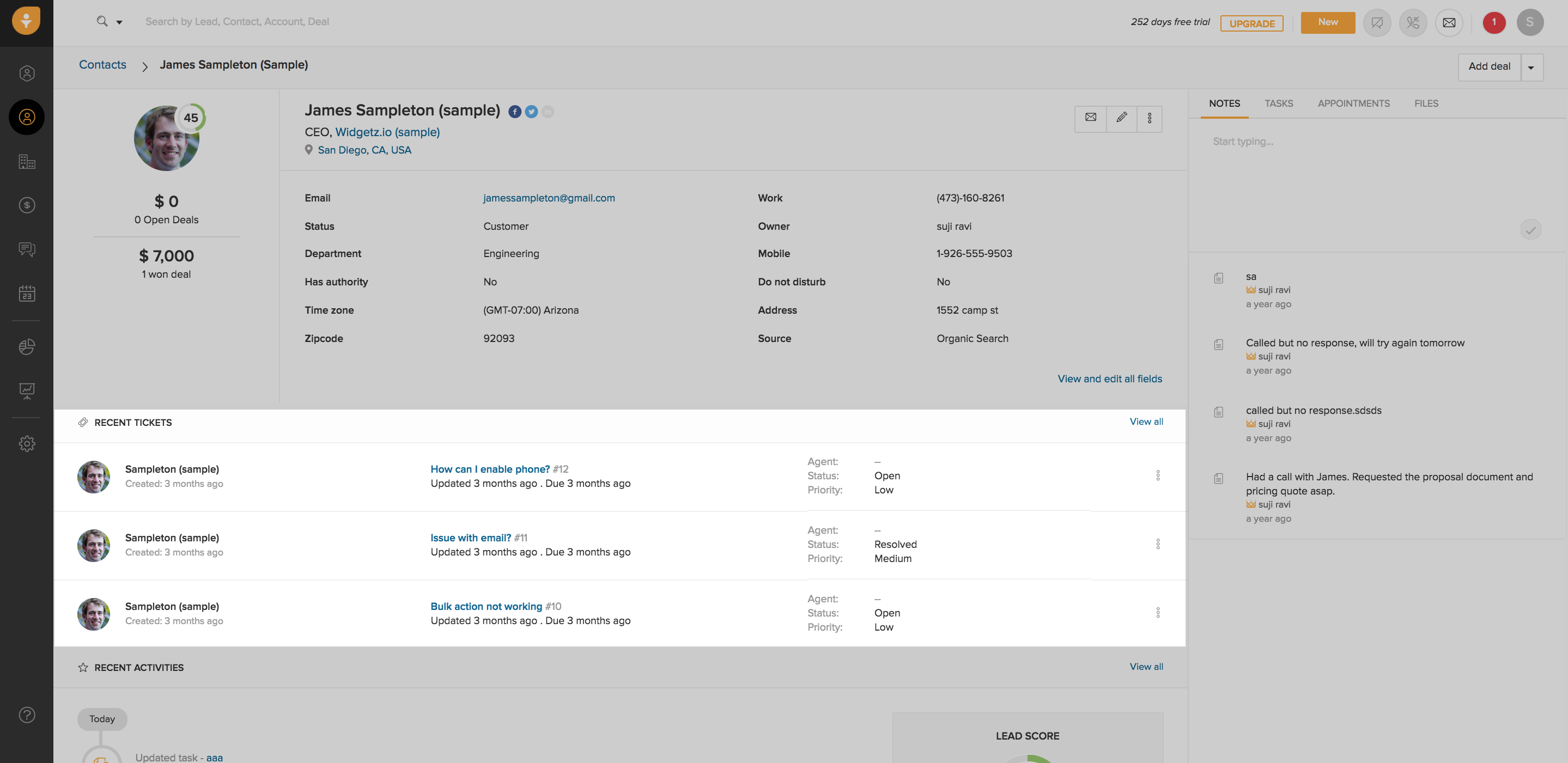
Task: Open James Sampleton's Facebook profile icon
Action: pos(515,111)
